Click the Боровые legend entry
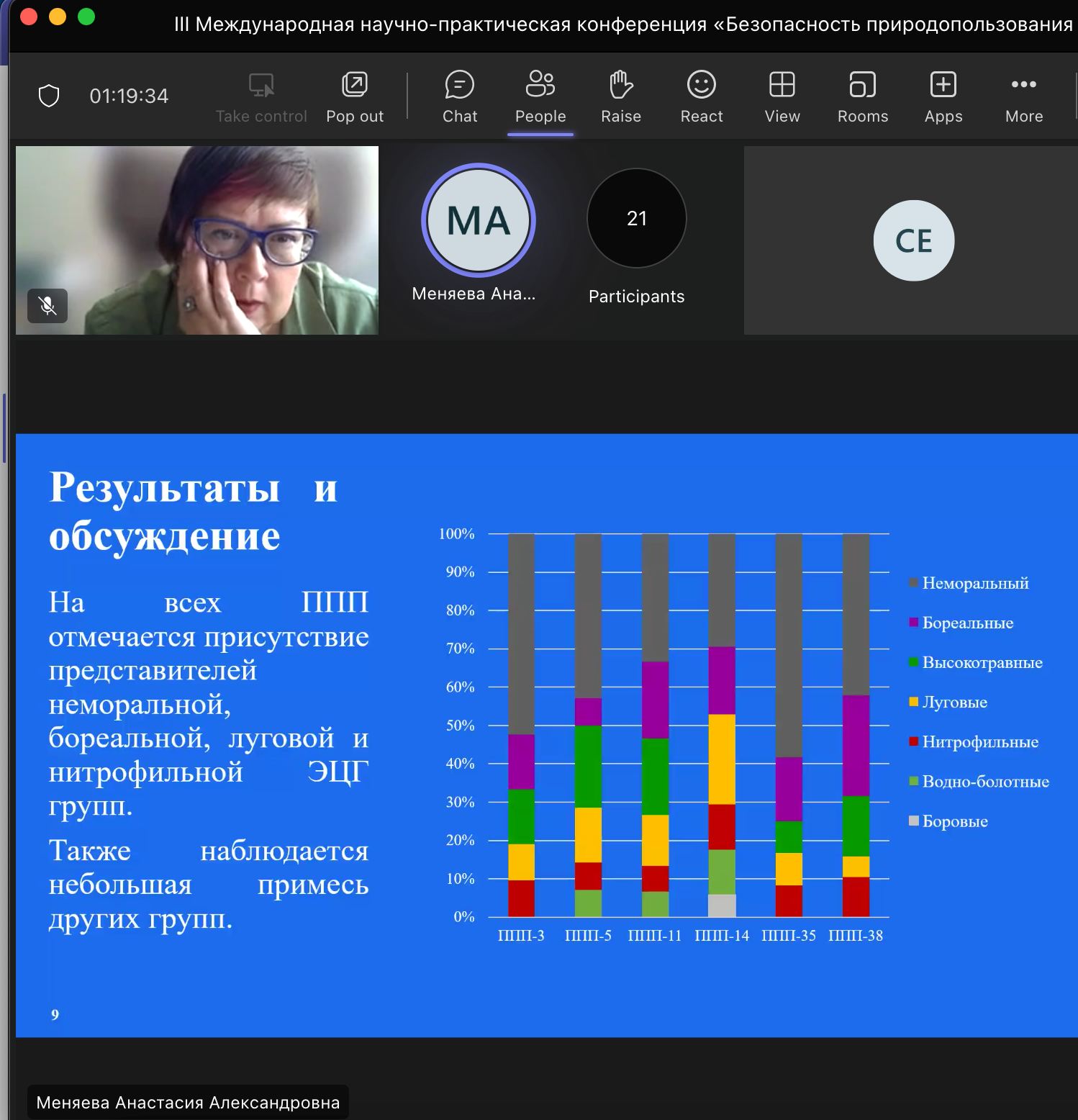 (x=948, y=821)
